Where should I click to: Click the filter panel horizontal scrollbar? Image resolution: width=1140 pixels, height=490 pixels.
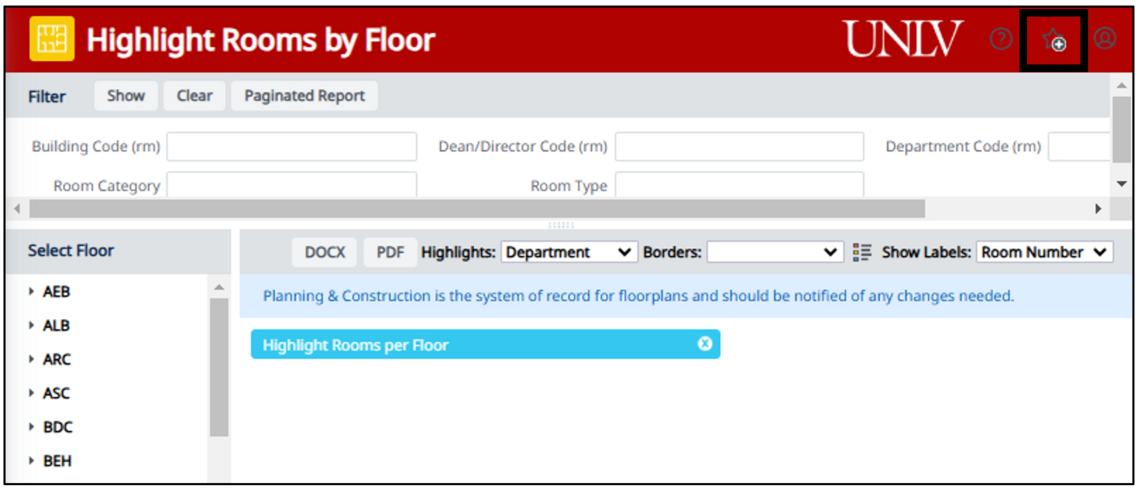point(477,209)
